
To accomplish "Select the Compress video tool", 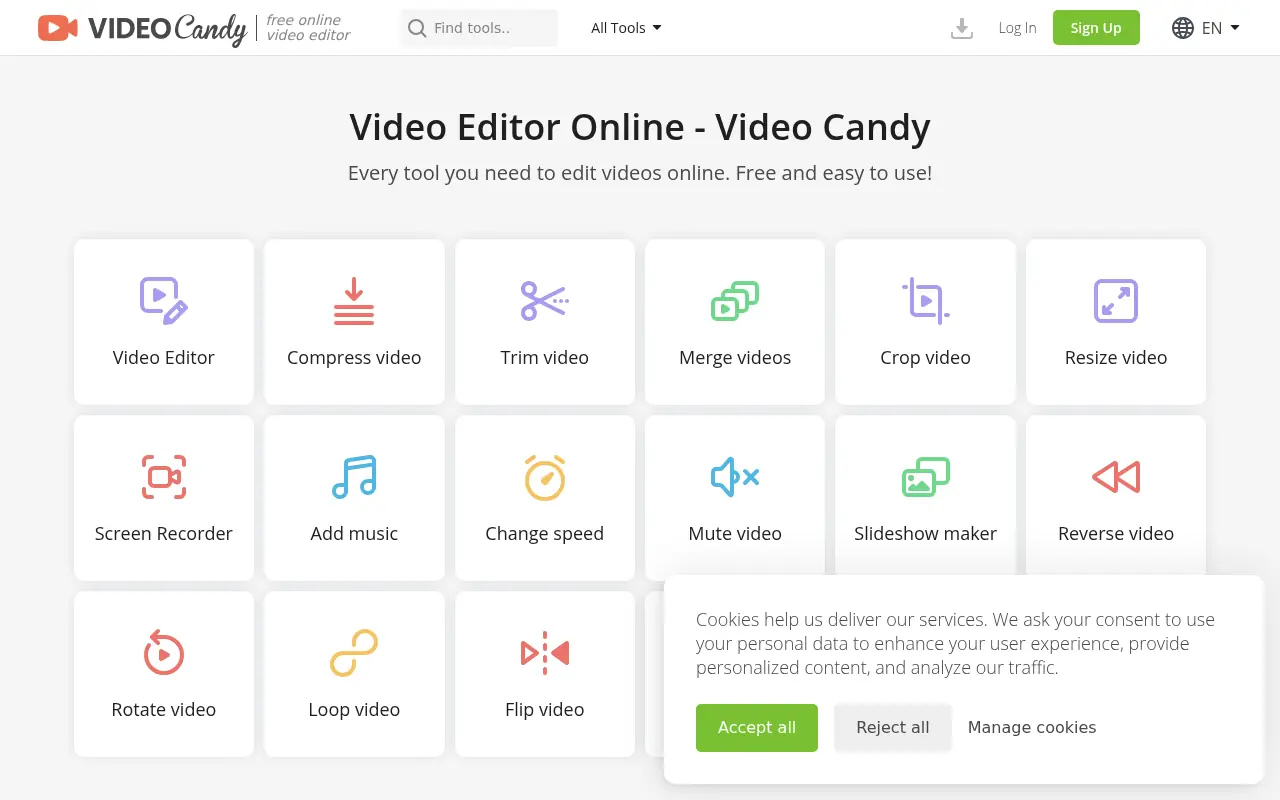I will 354,322.
